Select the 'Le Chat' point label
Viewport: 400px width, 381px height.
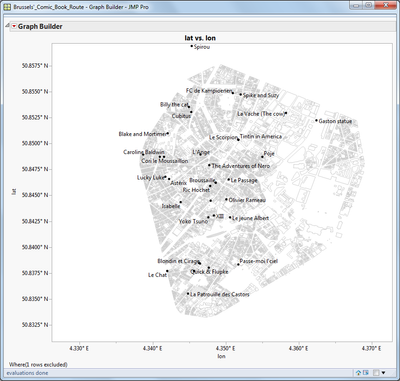coord(157,275)
